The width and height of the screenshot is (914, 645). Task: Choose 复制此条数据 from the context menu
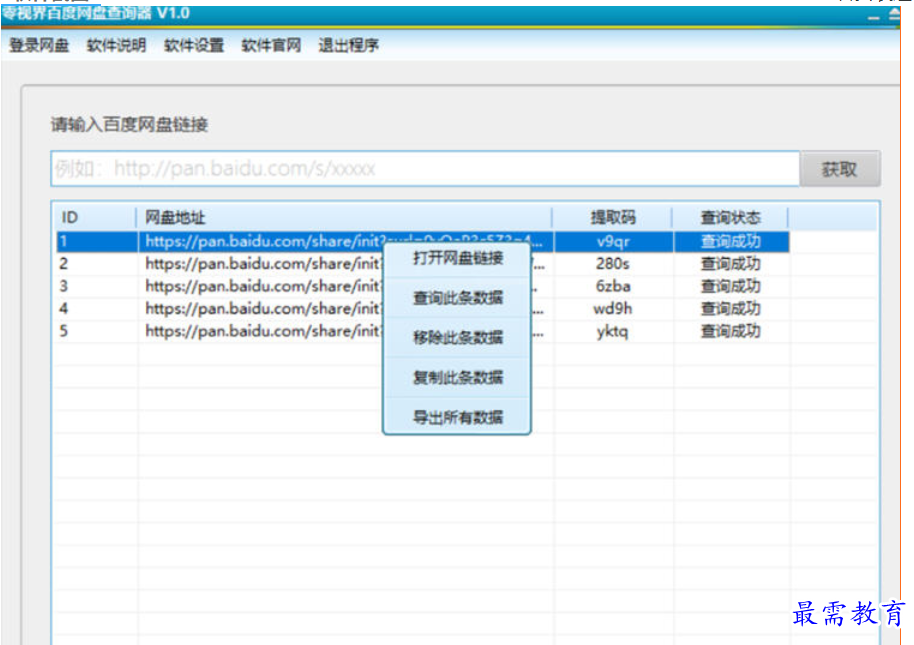pyautogui.click(x=458, y=378)
